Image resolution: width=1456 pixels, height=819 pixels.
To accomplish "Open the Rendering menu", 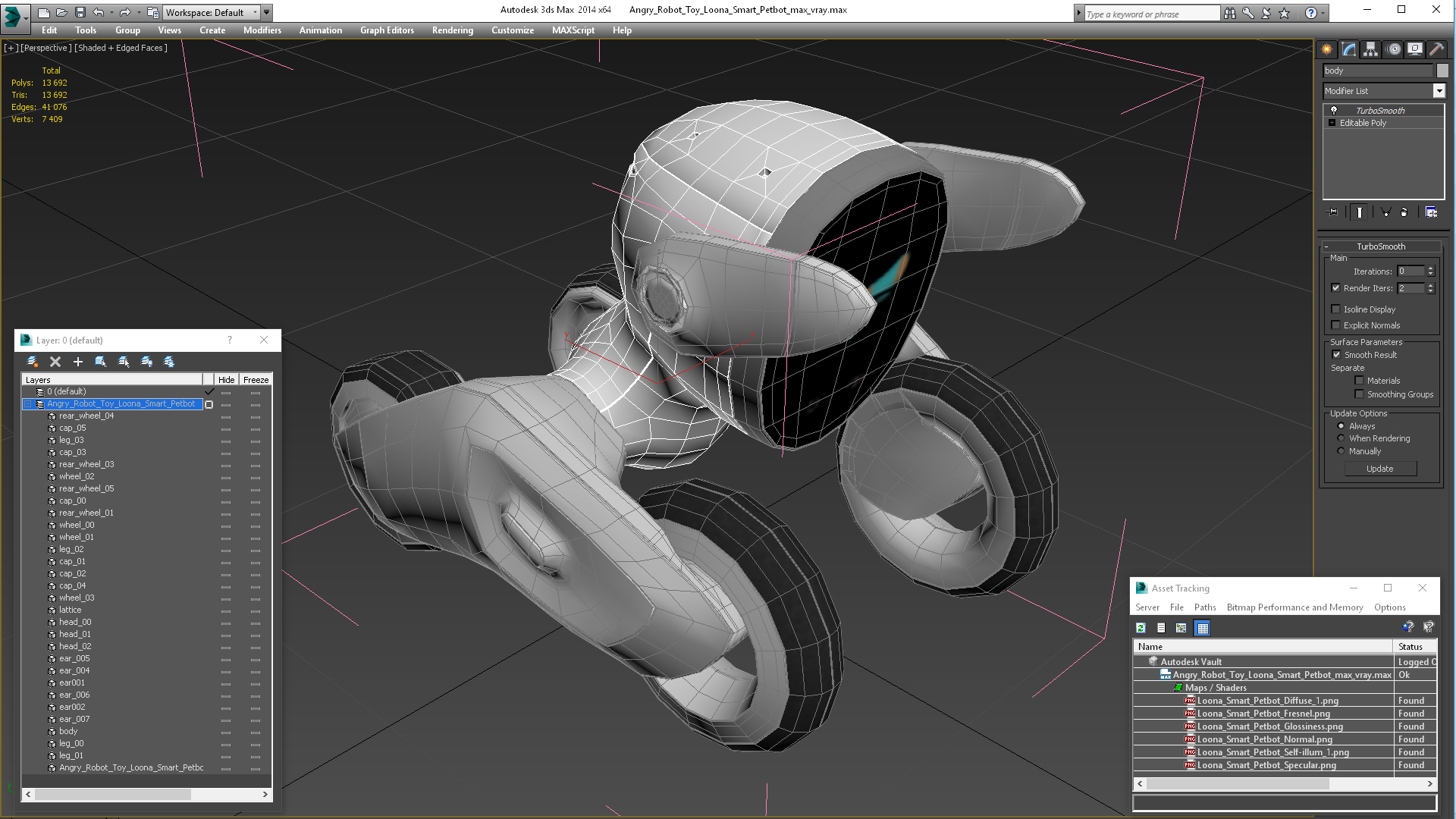I will (452, 30).
